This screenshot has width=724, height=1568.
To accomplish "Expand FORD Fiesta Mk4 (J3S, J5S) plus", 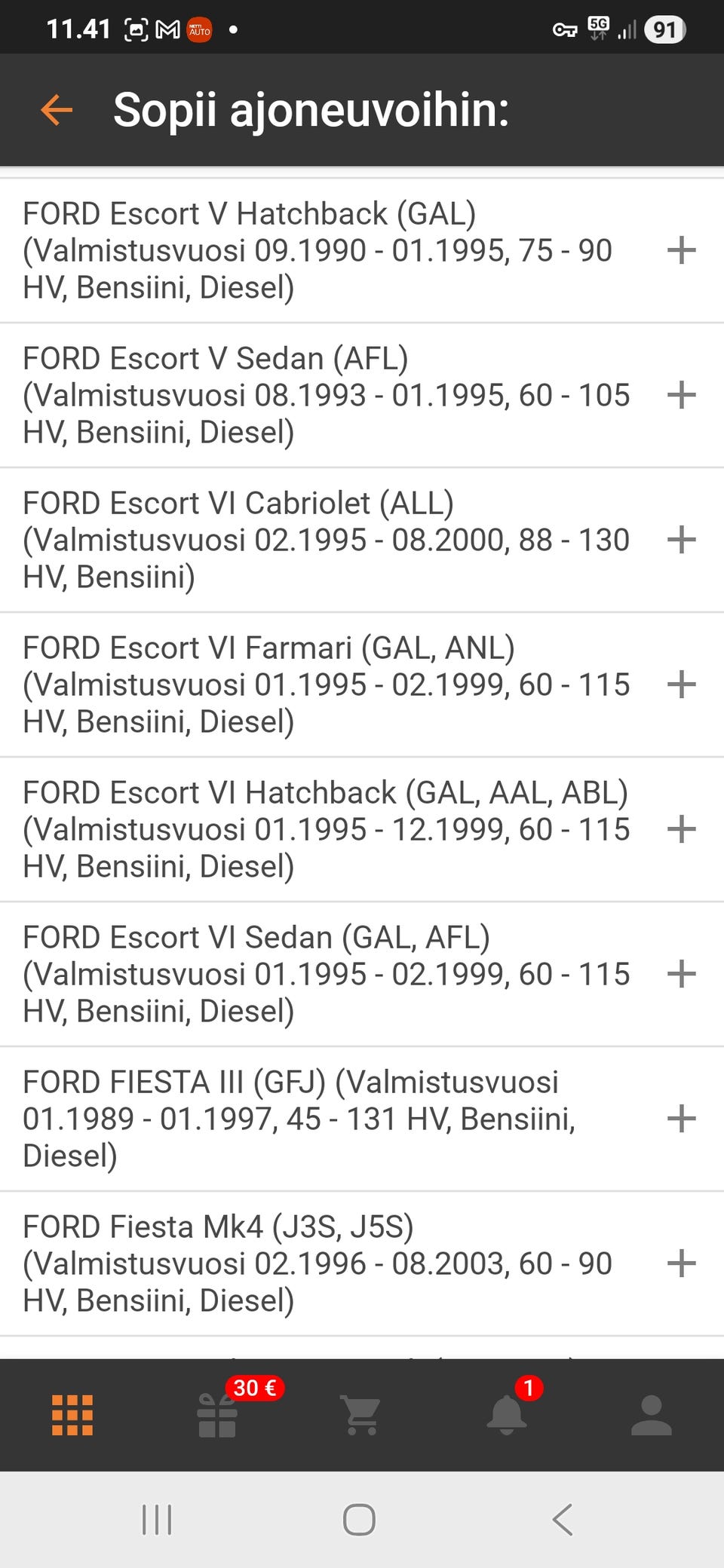I will coord(681,1263).
